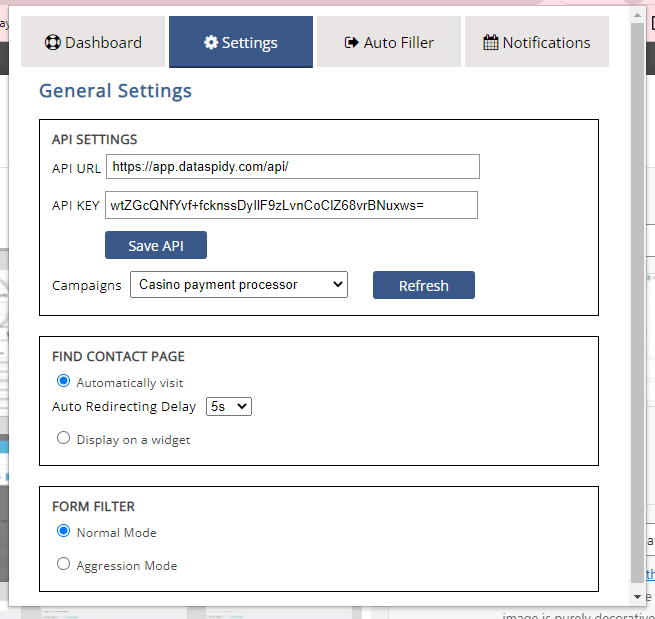655x619 pixels.
Task: Click the Settings gear icon
Action: (x=211, y=43)
